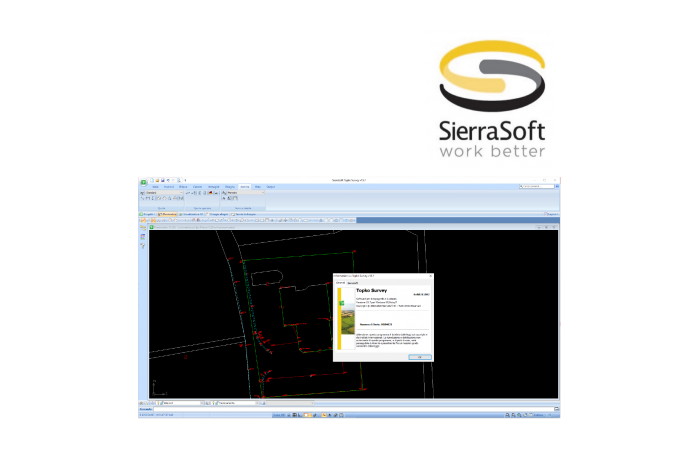Image resolution: width=700 pixels, height=463 pixels.
Task: Click the bottom icon in left sidebar
Action: click(143, 246)
